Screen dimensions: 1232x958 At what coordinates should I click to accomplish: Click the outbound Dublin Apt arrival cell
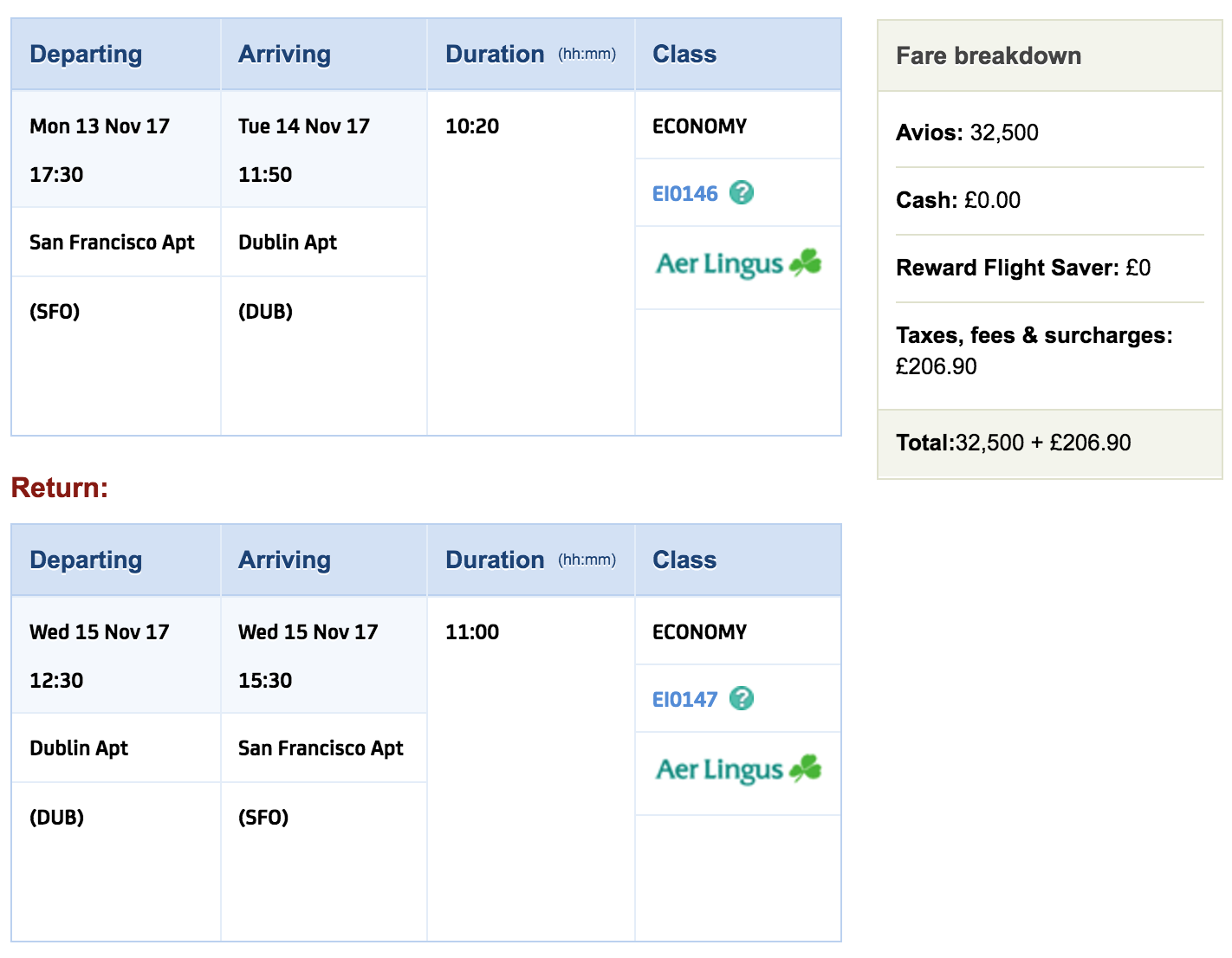tap(324, 243)
